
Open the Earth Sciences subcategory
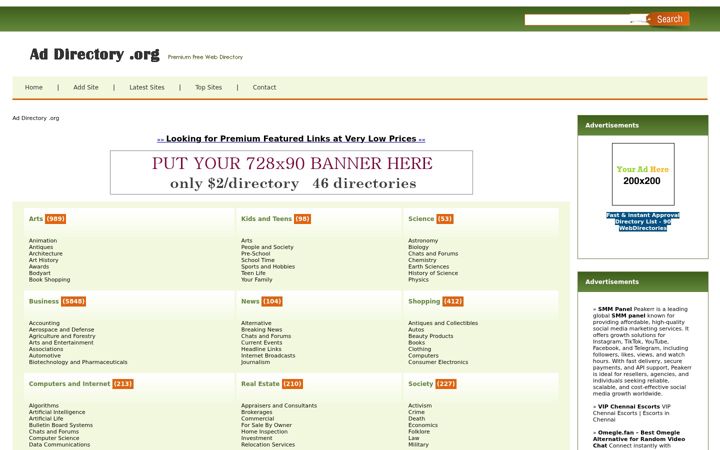(x=428, y=266)
